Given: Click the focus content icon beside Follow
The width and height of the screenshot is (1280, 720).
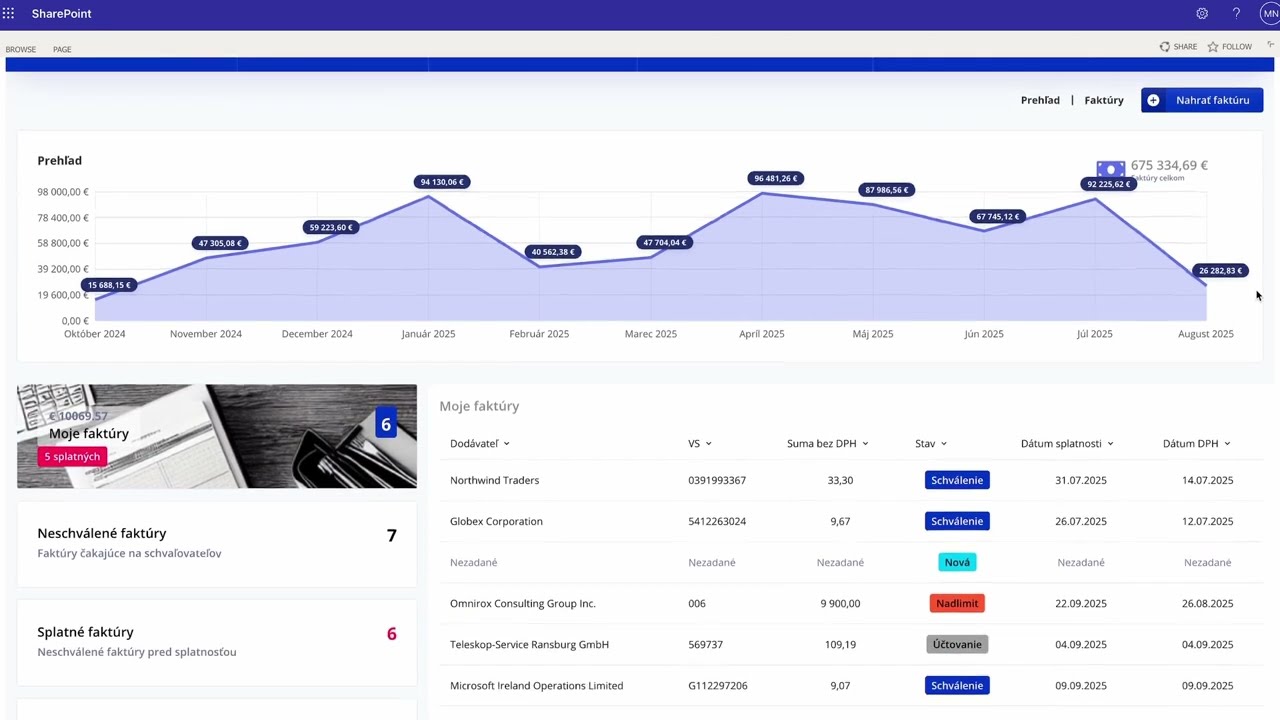Looking at the screenshot, I should point(1271,45).
